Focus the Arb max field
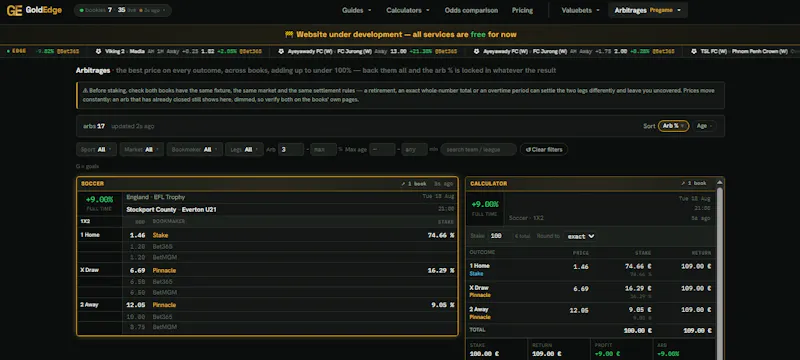 tap(323, 149)
